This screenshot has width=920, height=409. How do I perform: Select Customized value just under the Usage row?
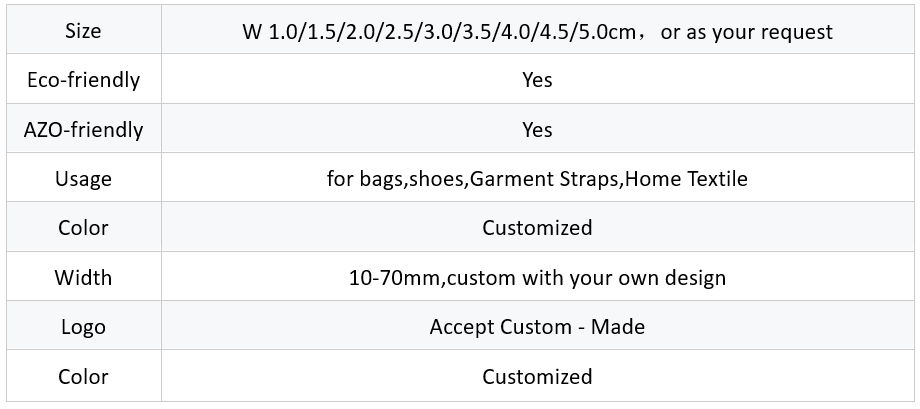537,227
